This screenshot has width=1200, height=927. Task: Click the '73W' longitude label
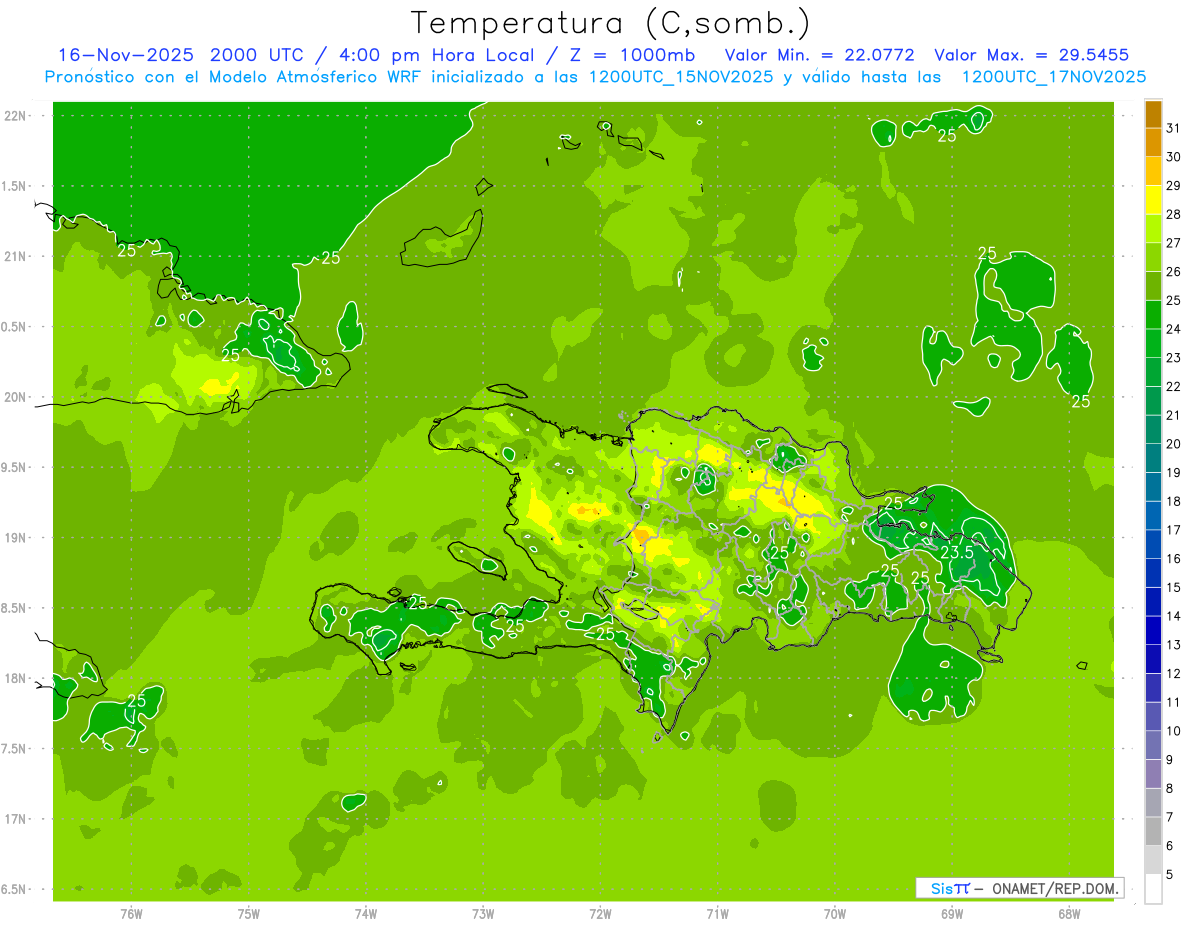tap(483, 913)
